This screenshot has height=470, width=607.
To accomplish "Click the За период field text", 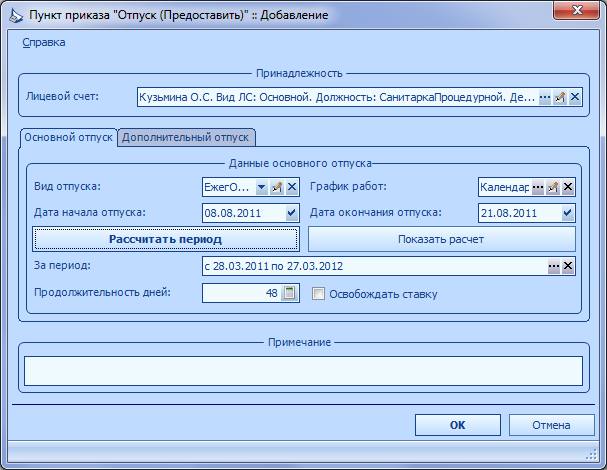I will [x=274, y=266].
